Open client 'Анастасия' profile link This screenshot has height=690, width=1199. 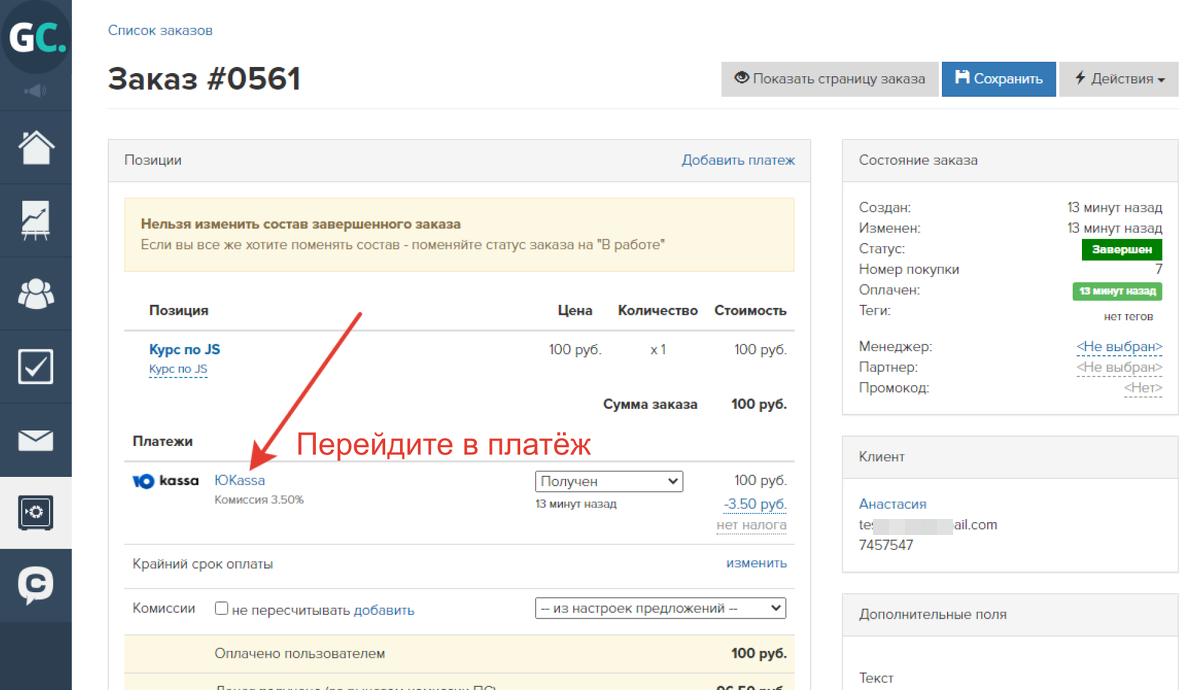click(893, 504)
